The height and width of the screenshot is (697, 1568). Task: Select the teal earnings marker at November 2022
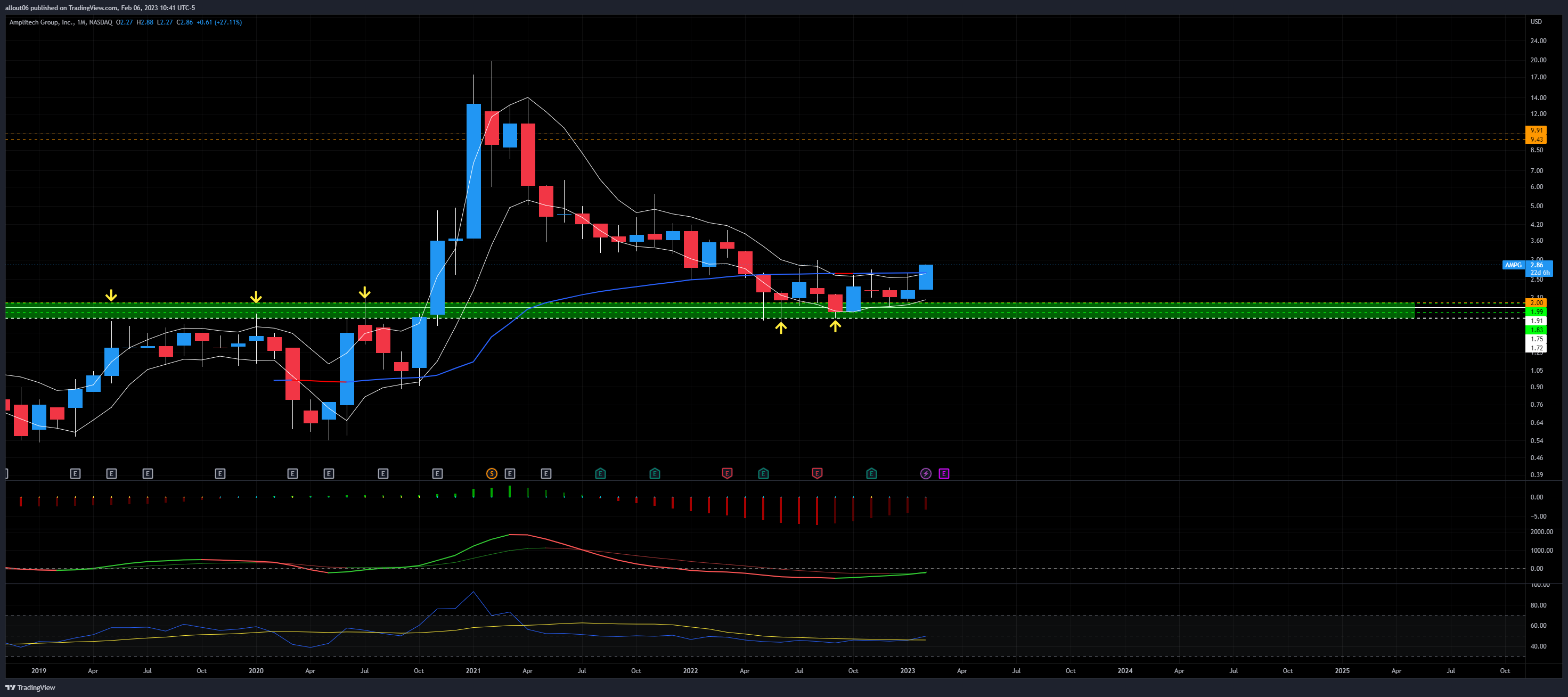(x=872, y=473)
